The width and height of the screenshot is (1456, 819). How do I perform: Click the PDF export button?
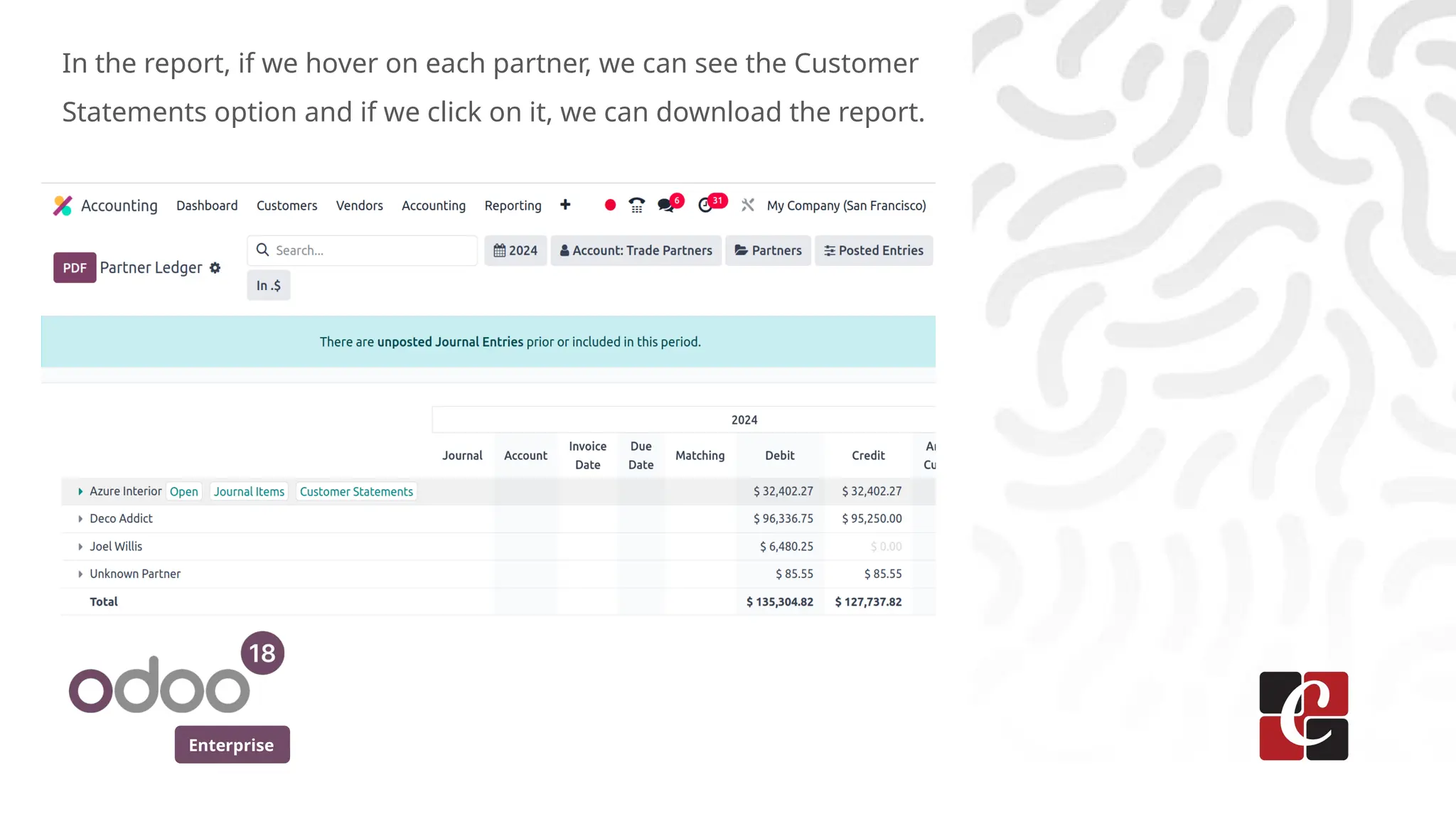(x=75, y=268)
